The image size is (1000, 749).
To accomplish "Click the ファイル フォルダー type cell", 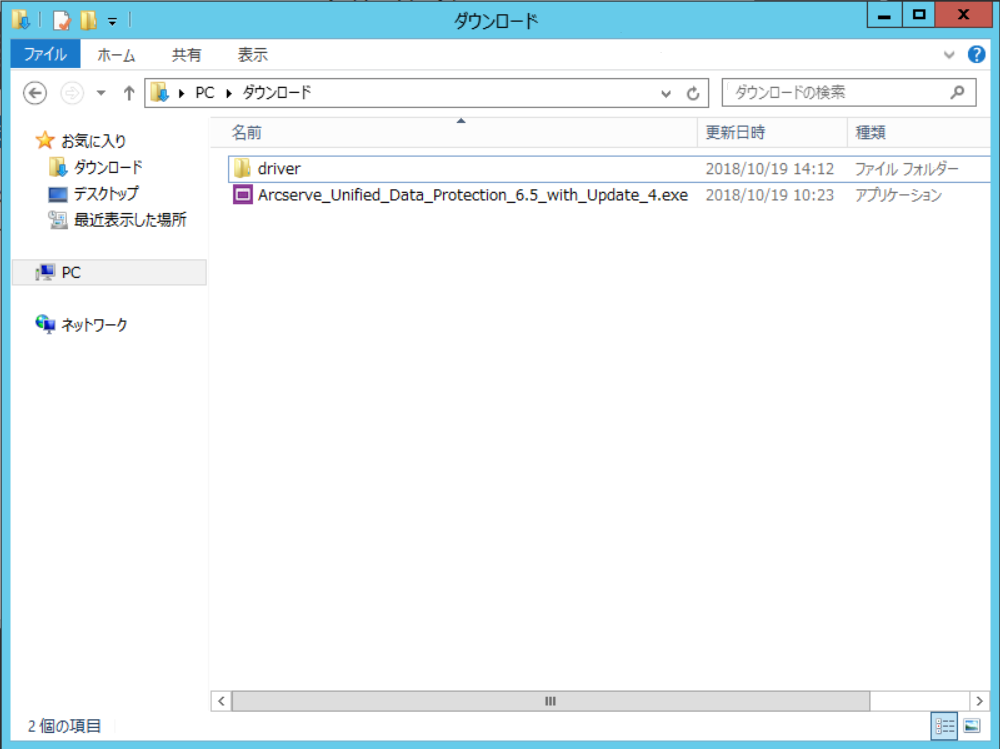I will click(x=906, y=168).
